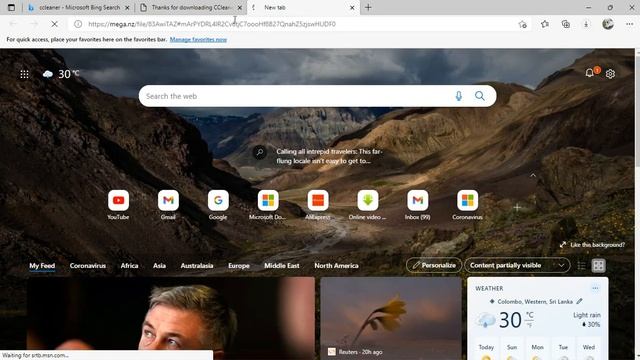Close the Thanks for downloading CCleaner tab

240,8
